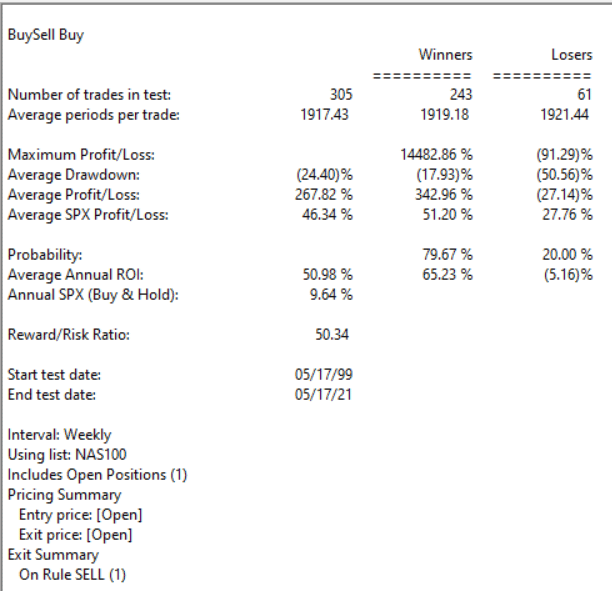
Task: Click the Winners column header
Action: coord(445,55)
